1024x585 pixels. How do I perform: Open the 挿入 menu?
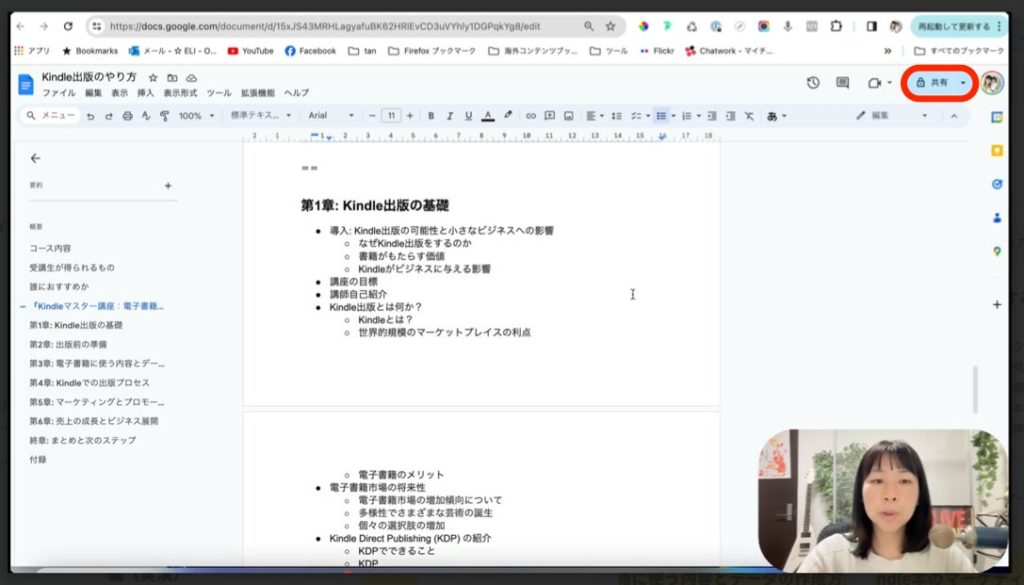pos(146,93)
